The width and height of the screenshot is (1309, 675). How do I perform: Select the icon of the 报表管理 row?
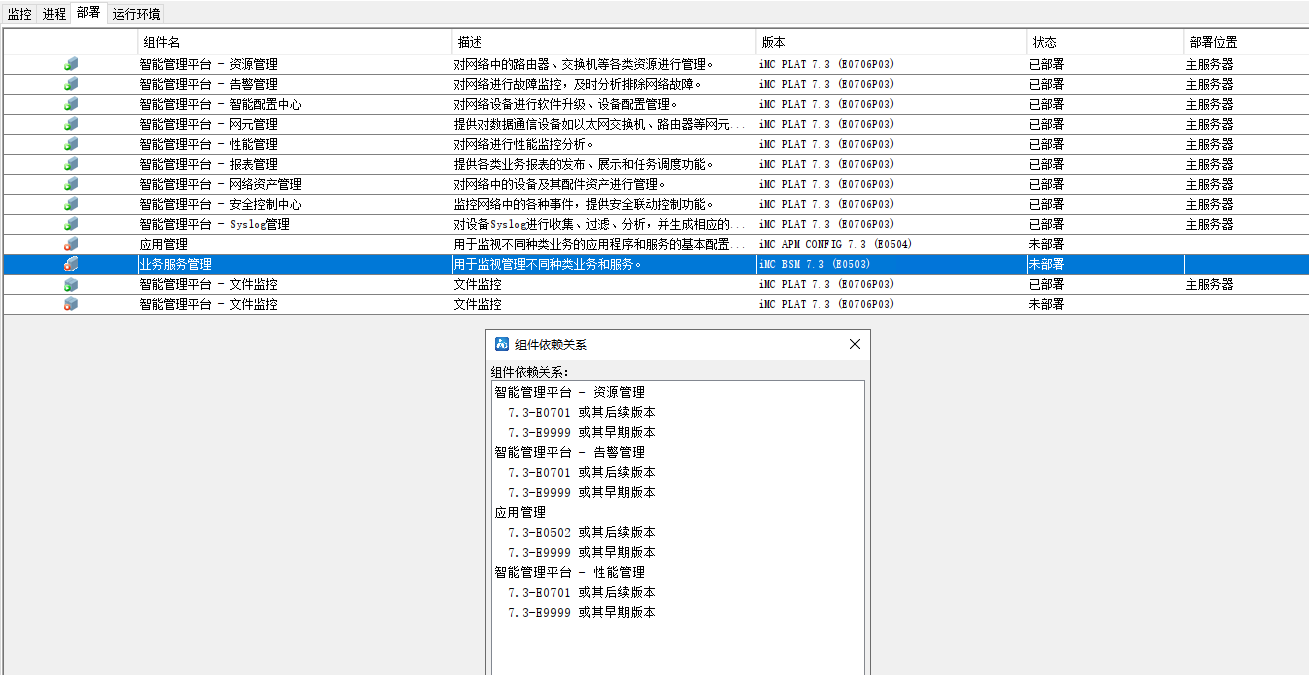click(x=71, y=164)
